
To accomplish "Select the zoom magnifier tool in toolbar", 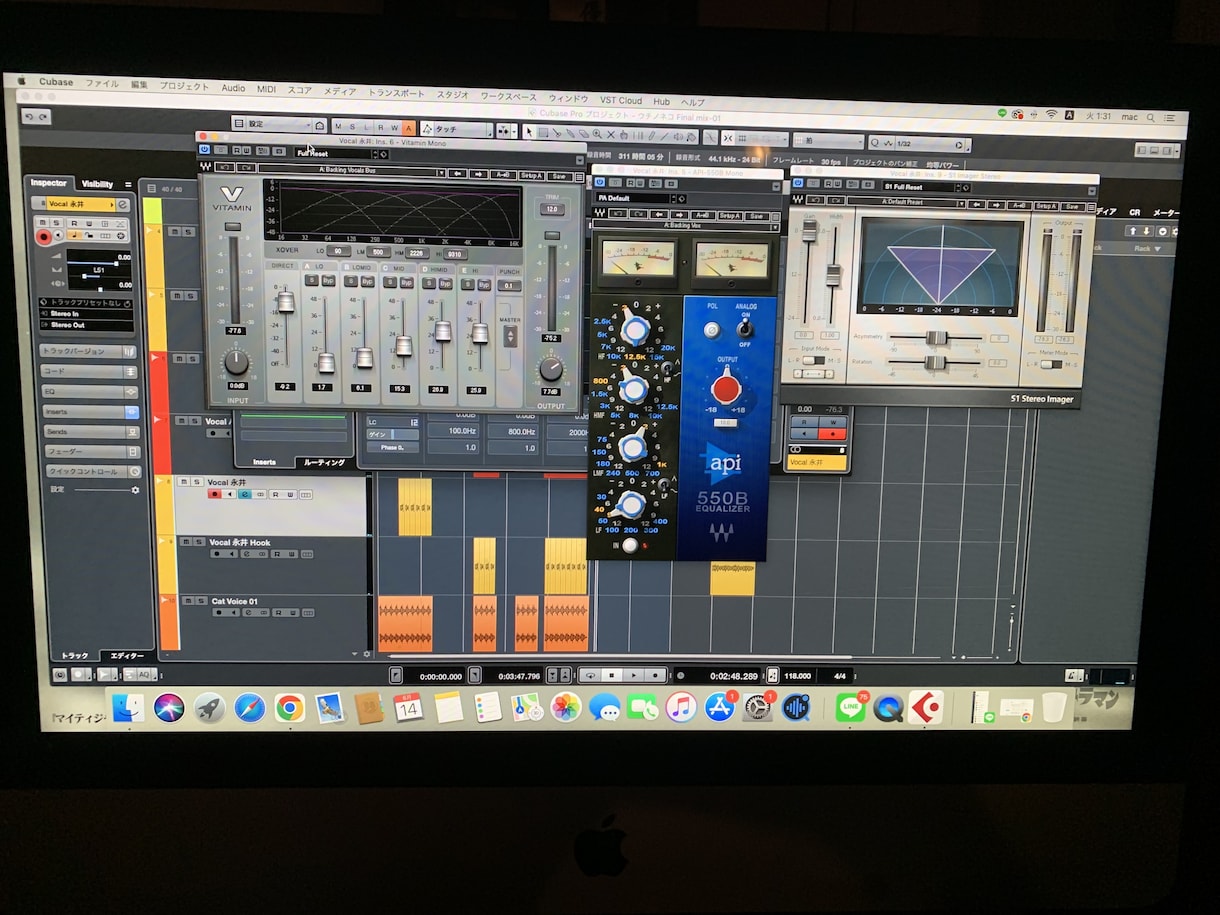I will pyautogui.click(x=597, y=134).
